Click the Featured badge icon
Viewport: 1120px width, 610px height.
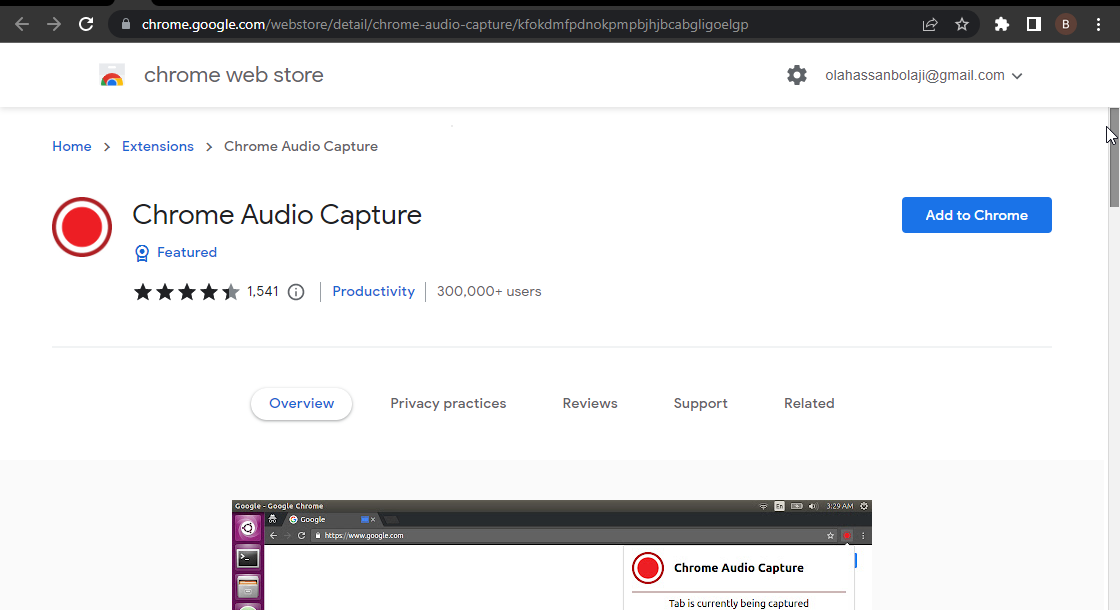pyautogui.click(x=142, y=253)
